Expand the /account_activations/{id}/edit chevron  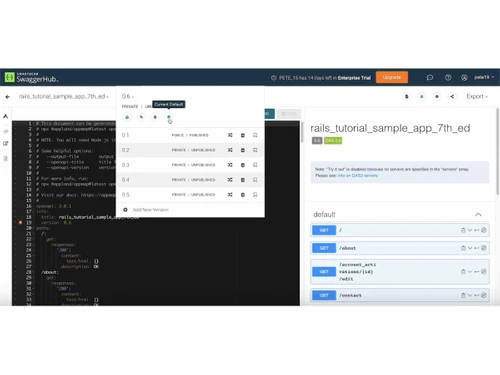[470, 272]
